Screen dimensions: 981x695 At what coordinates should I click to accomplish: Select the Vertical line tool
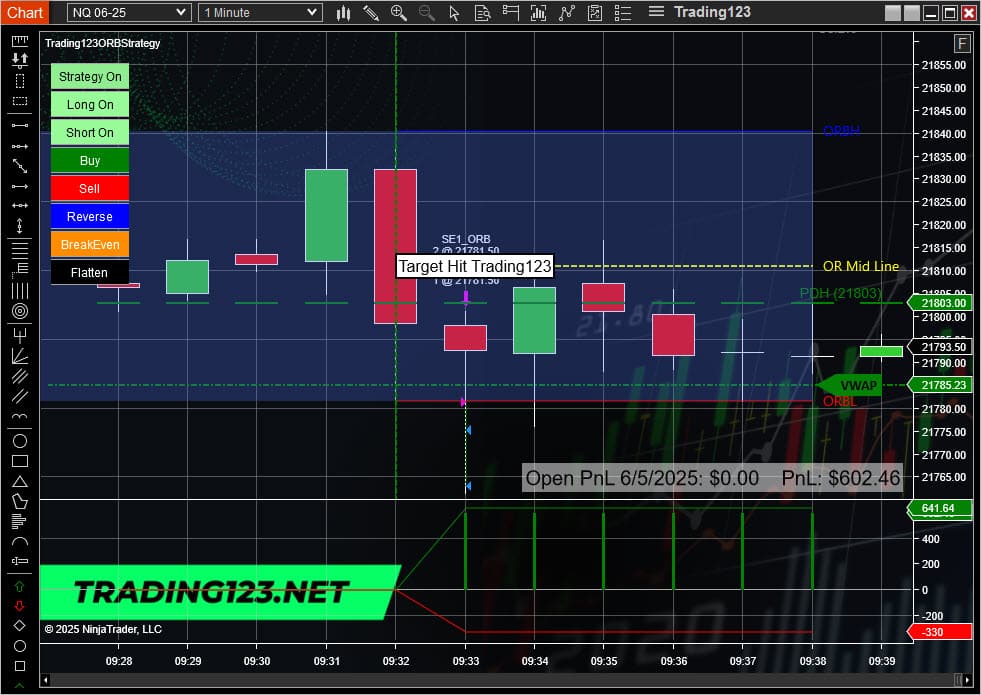pyautogui.click(x=20, y=226)
